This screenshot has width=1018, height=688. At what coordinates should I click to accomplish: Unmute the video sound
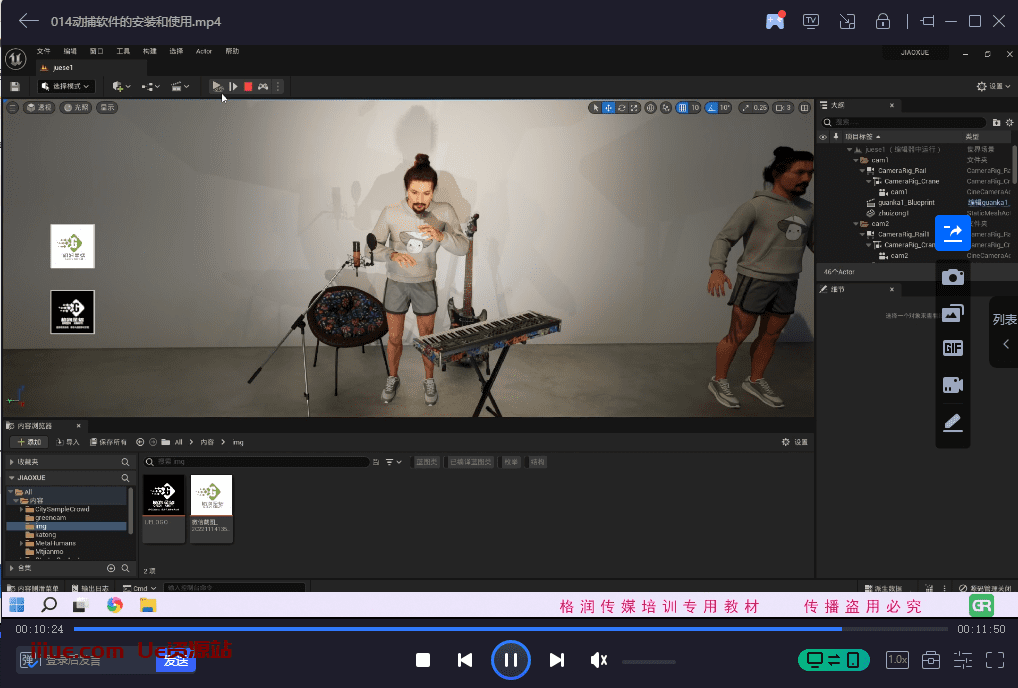pos(599,660)
